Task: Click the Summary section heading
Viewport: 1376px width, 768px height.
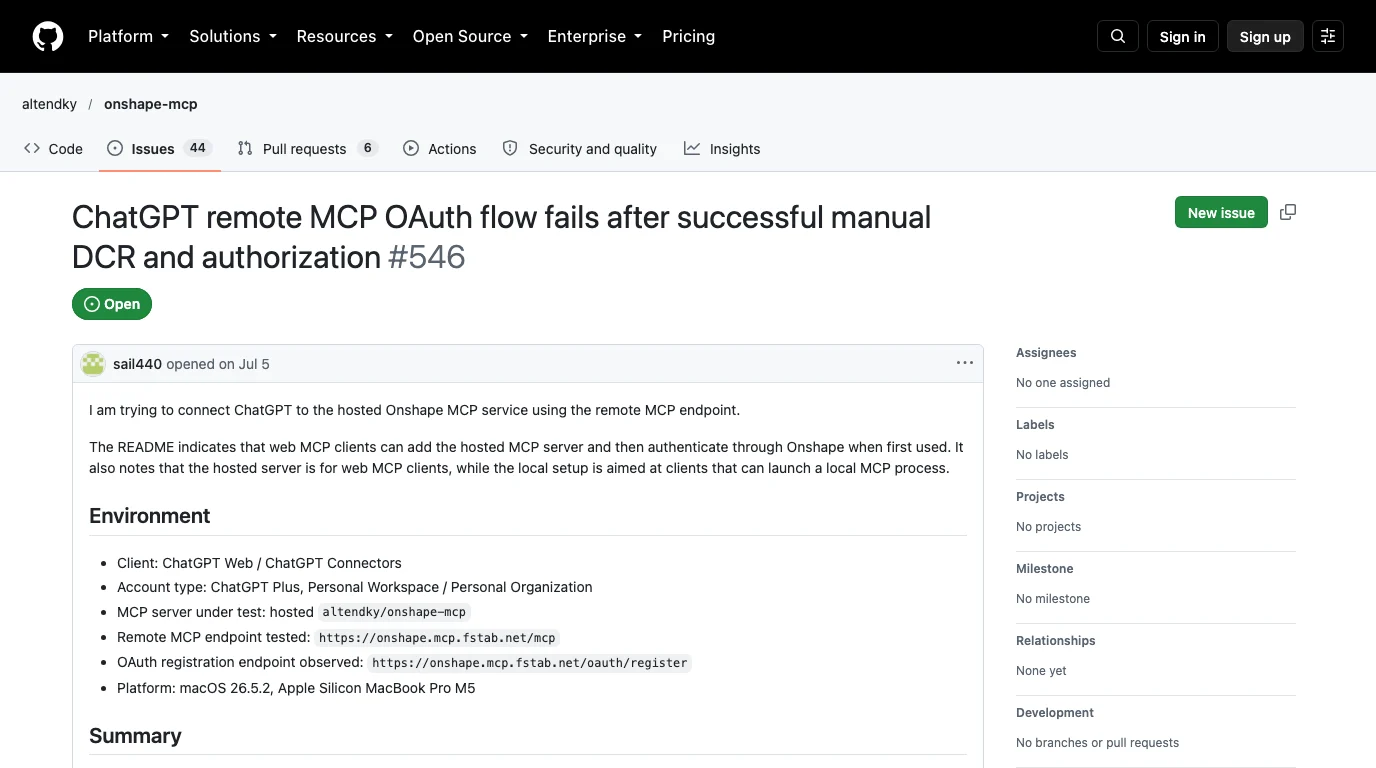Action: point(135,736)
